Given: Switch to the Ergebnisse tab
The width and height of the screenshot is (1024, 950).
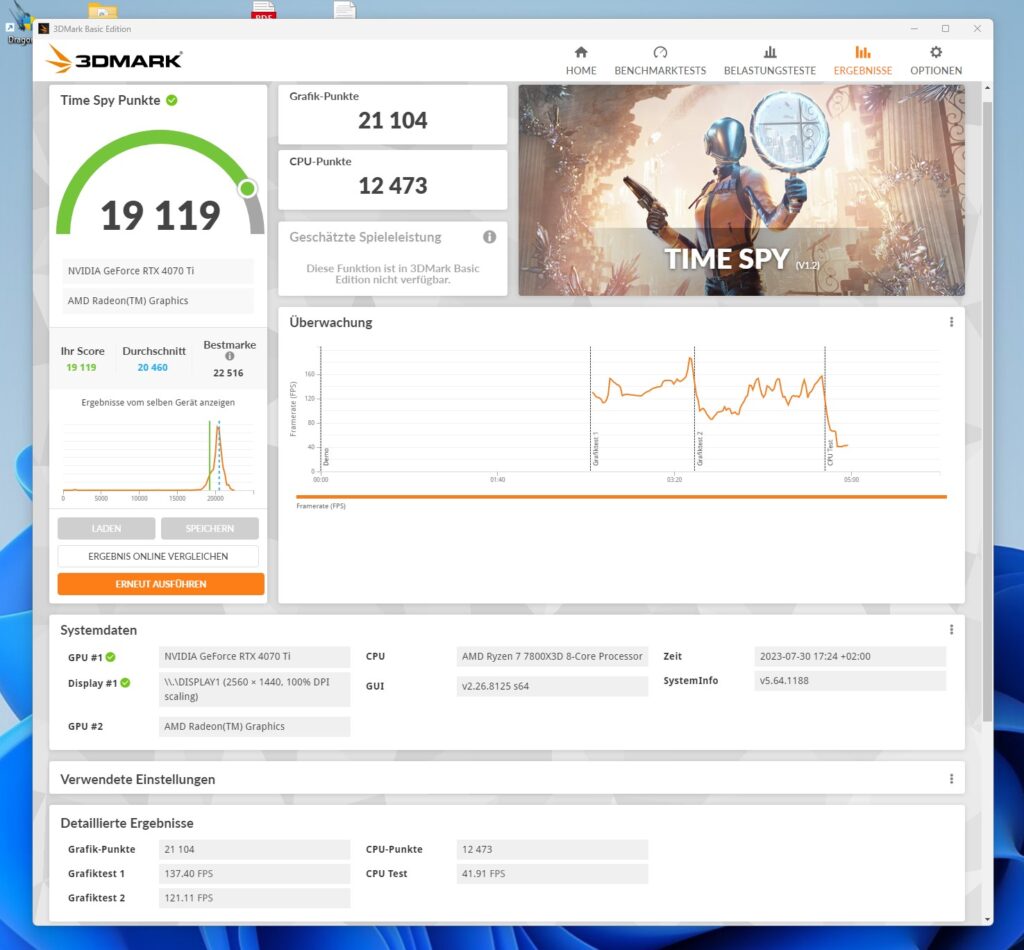Looking at the screenshot, I should (862, 61).
